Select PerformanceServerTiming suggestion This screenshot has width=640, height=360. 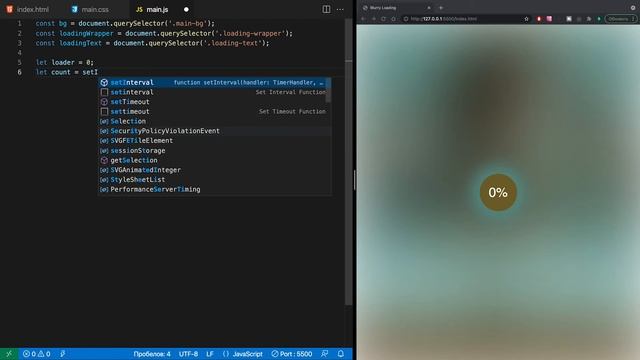click(215, 189)
